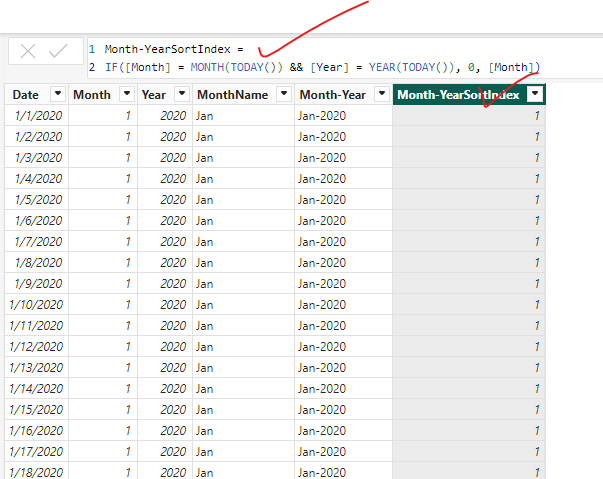The height and width of the screenshot is (479, 603).
Task: Select date cell 1/8/2020
Action: coord(38,263)
